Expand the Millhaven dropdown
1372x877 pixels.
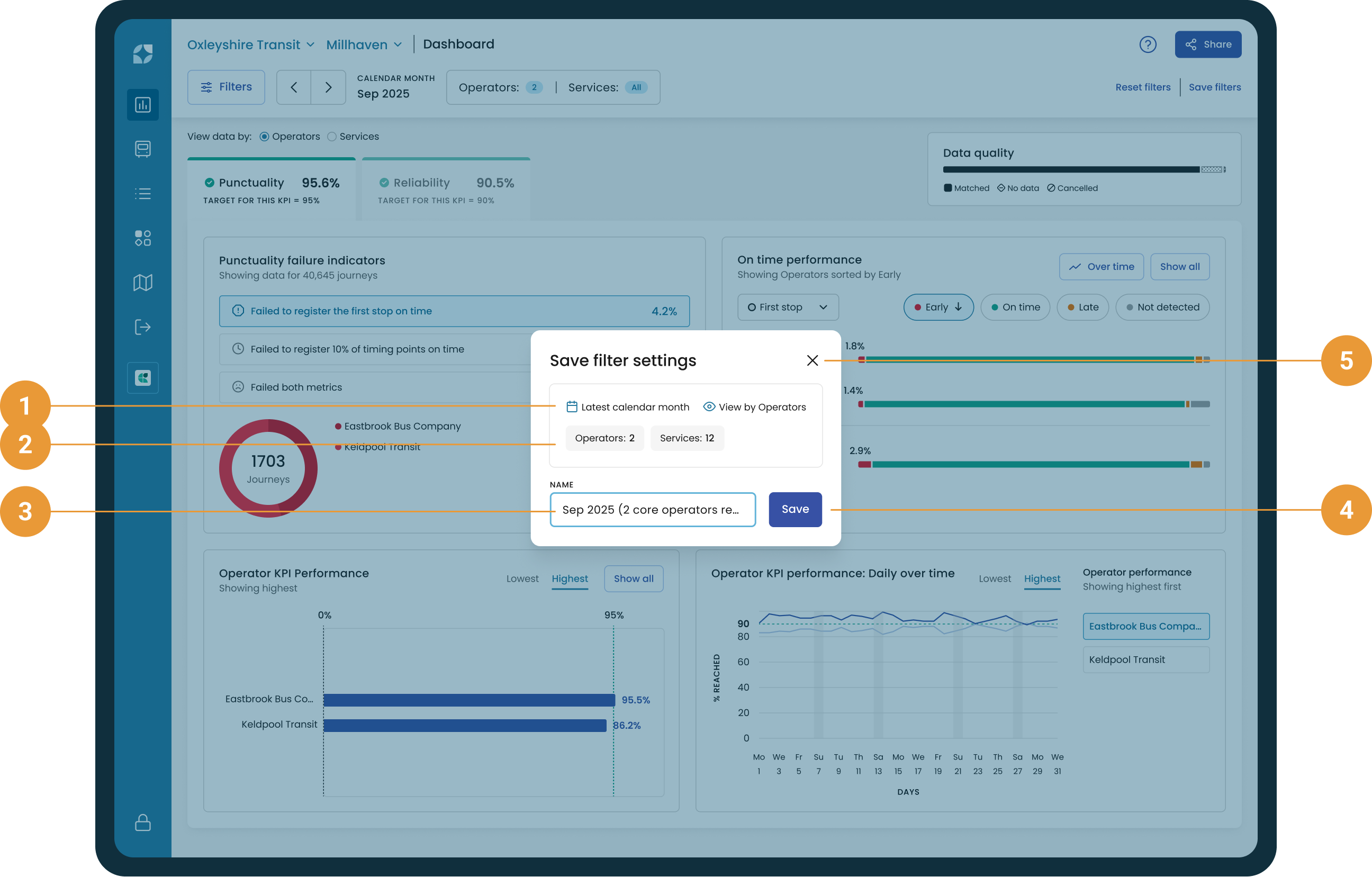pos(364,44)
